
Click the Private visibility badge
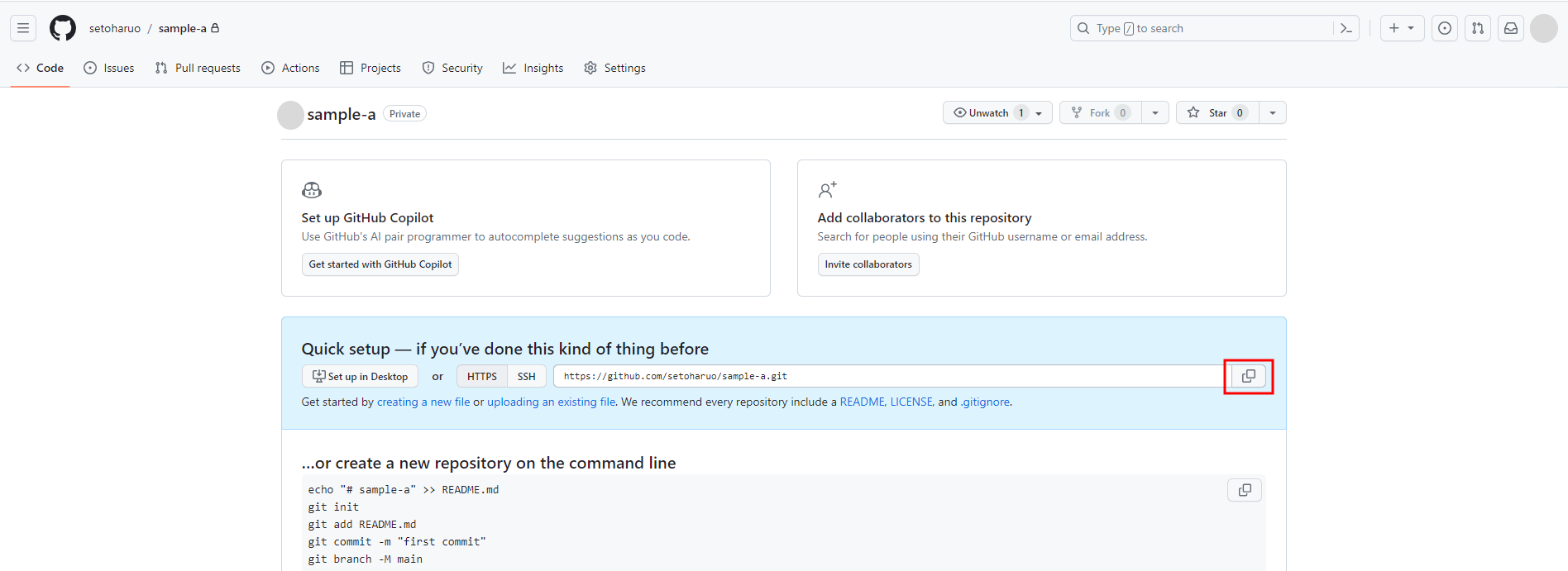pyautogui.click(x=405, y=114)
